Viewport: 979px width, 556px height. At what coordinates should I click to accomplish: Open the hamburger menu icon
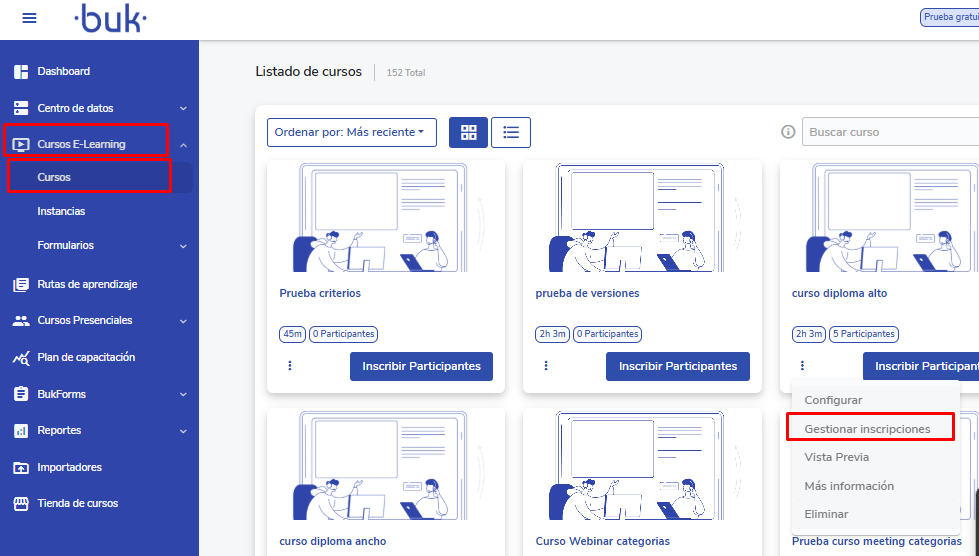(29, 18)
